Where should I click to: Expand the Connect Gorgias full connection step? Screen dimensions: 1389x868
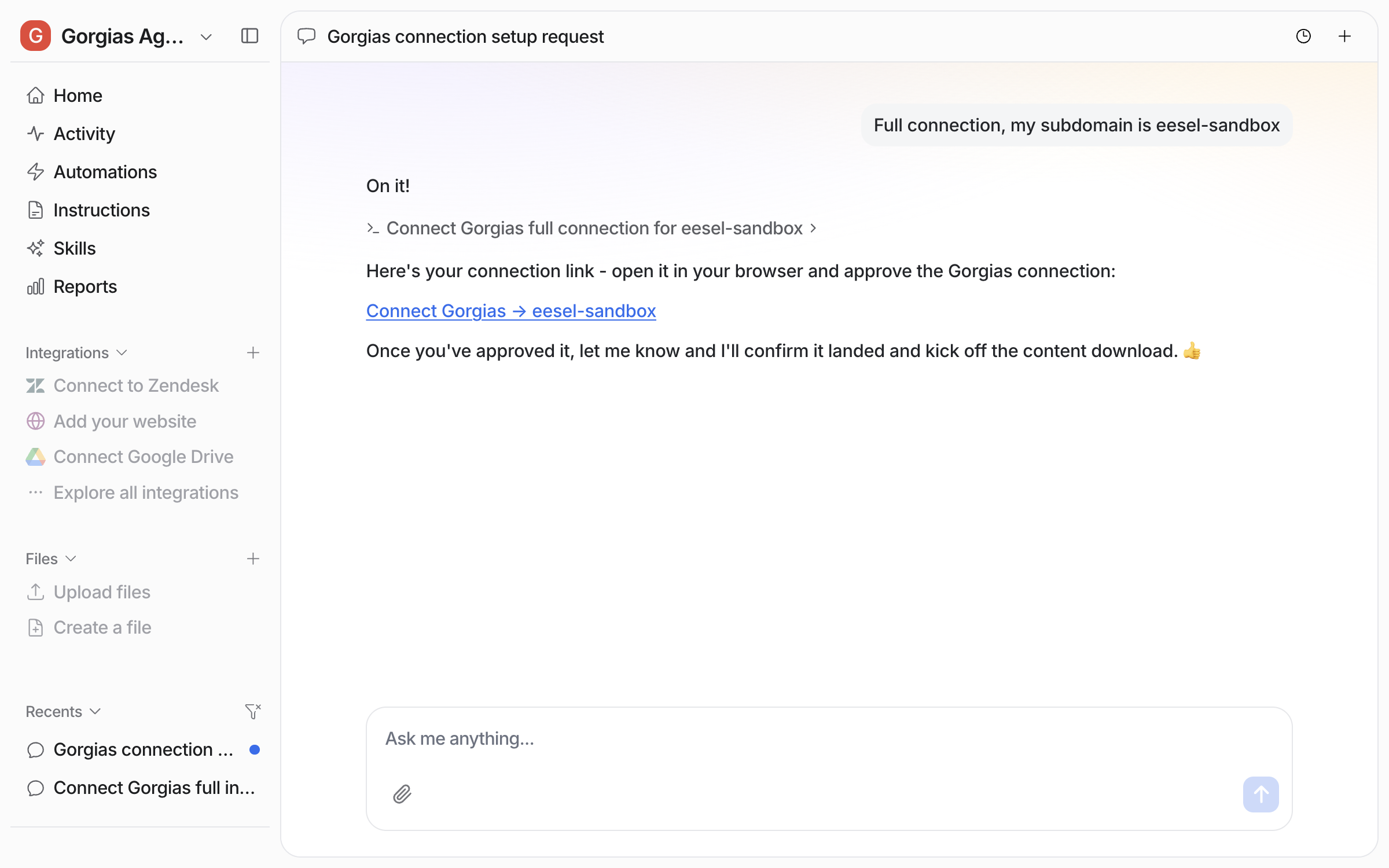point(591,228)
